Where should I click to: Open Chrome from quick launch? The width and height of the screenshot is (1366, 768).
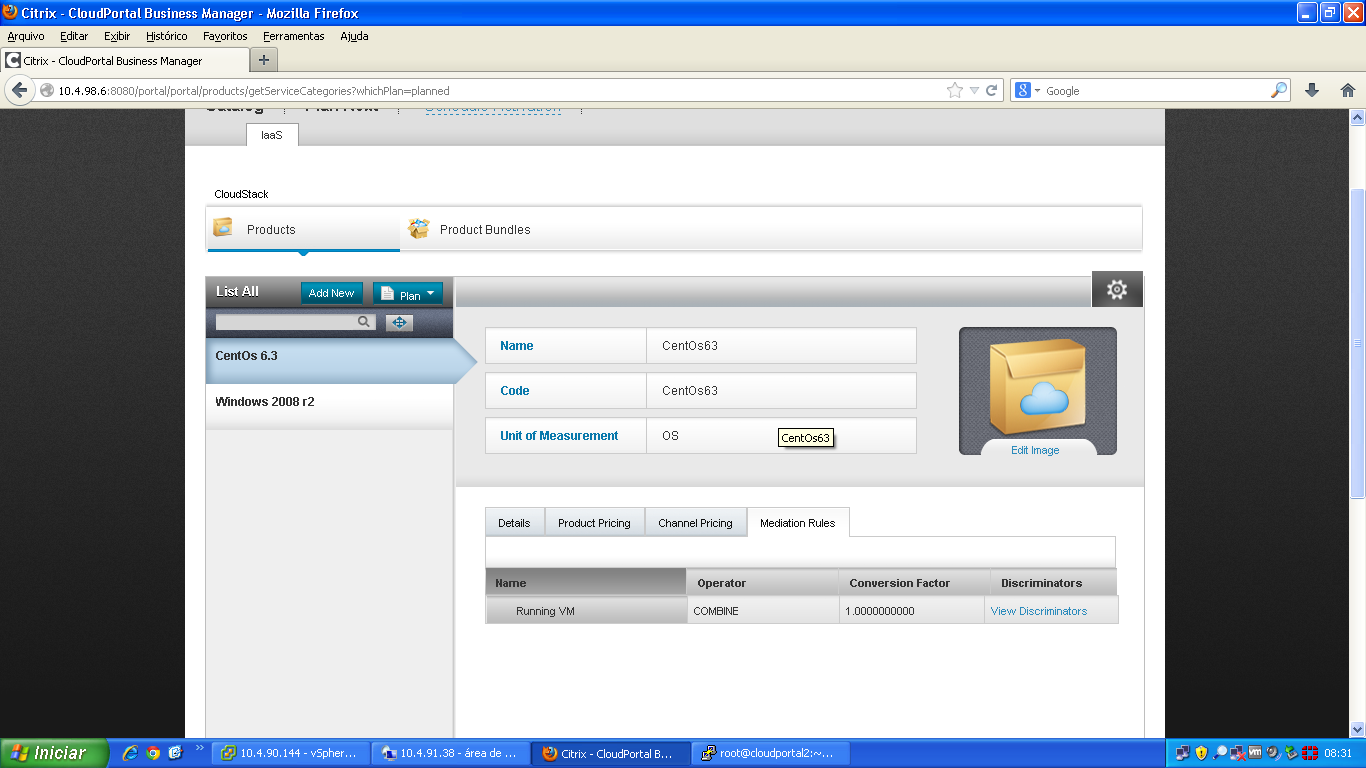point(153,753)
